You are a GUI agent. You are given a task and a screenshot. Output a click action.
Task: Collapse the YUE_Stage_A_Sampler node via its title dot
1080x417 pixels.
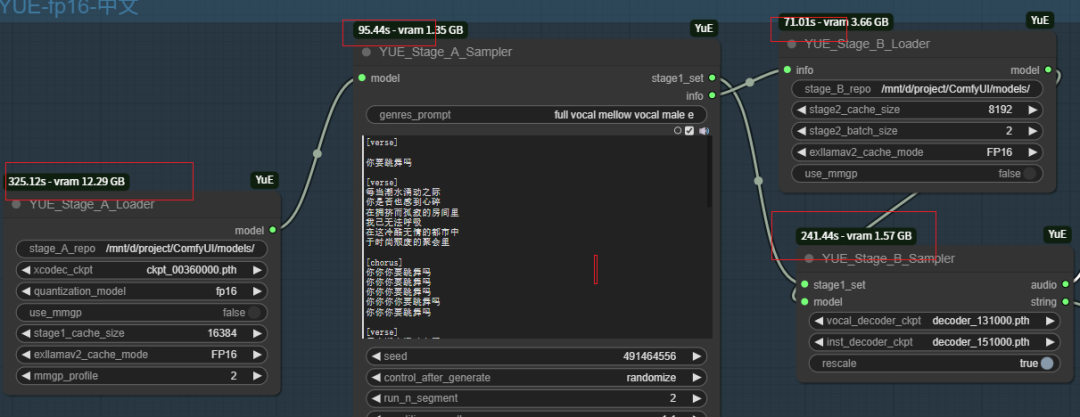pos(366,52)
